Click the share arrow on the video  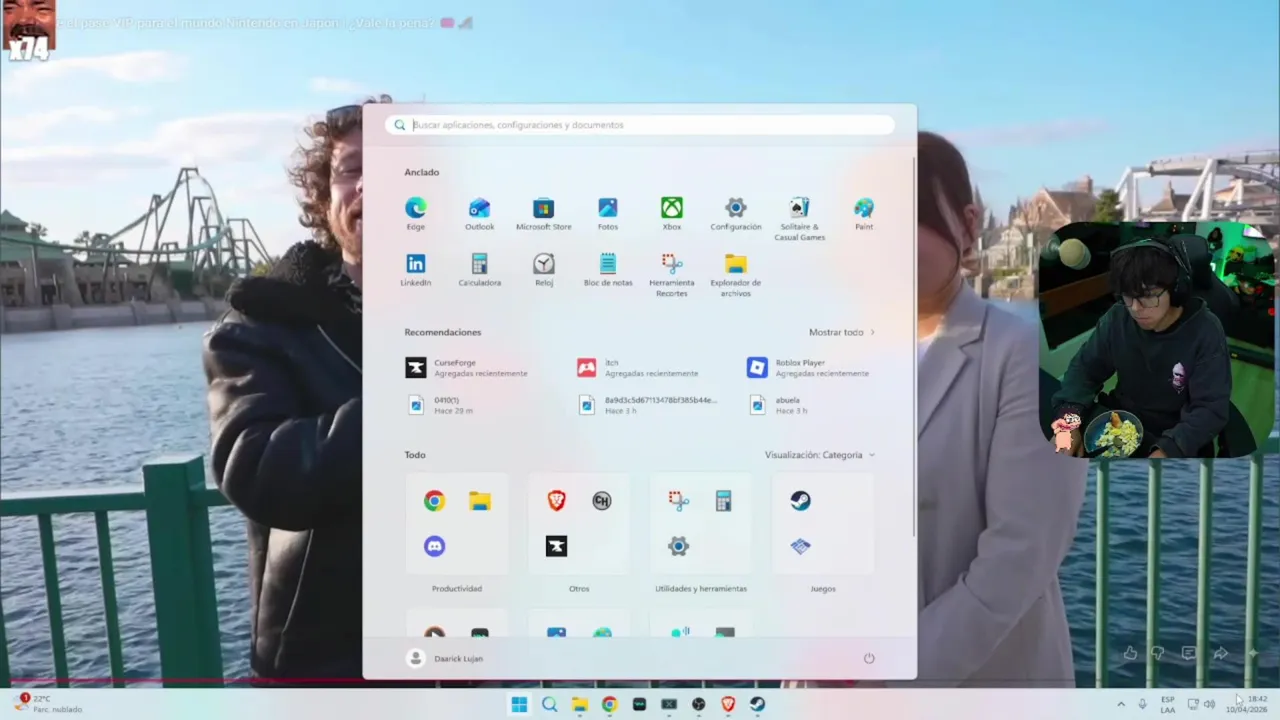tap(1220, 653)
